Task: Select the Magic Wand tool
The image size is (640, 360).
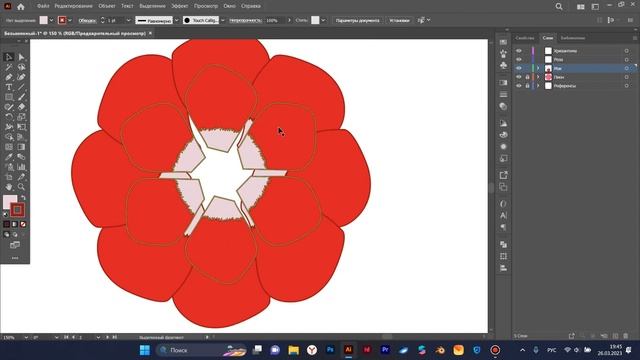Action: 9,67
